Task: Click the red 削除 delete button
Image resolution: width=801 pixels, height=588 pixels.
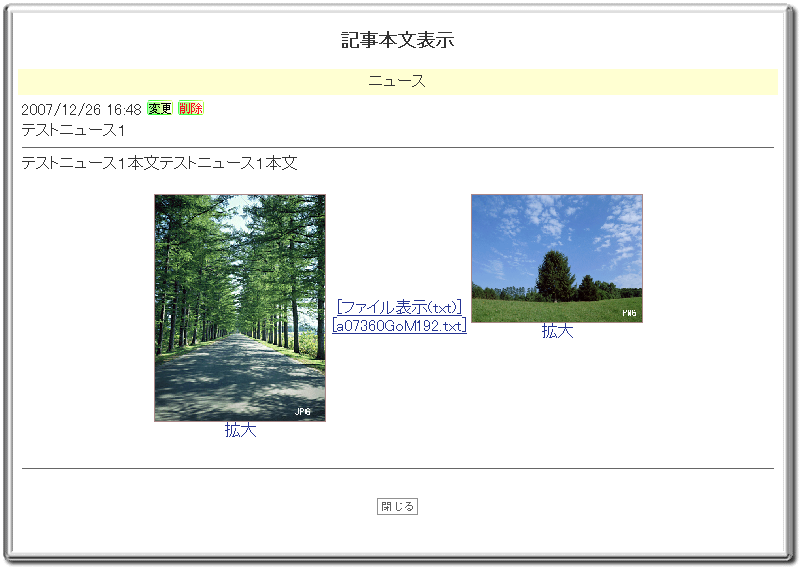Action: 191,108
